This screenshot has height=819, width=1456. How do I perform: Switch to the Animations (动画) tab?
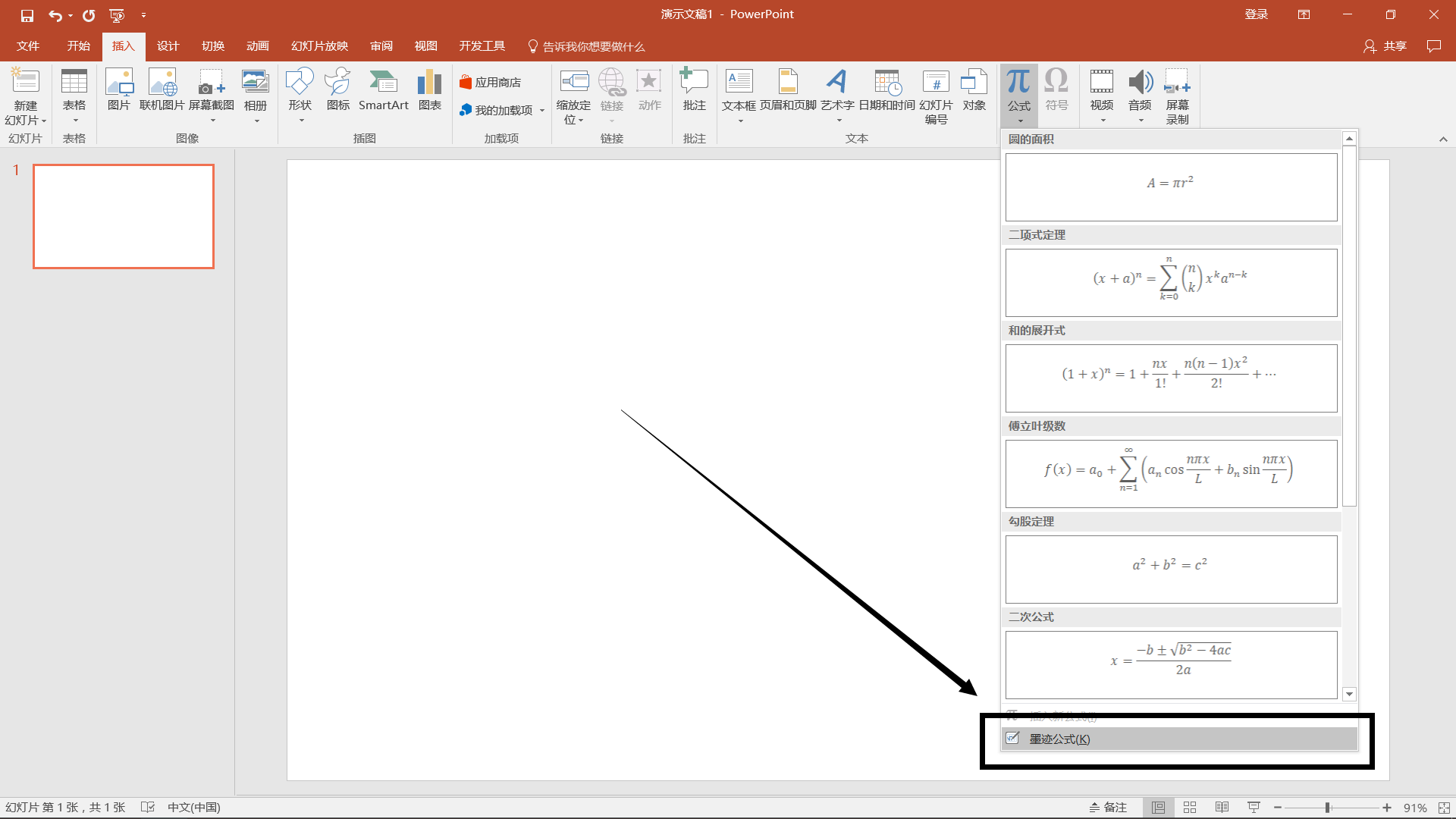pos(258,46)
